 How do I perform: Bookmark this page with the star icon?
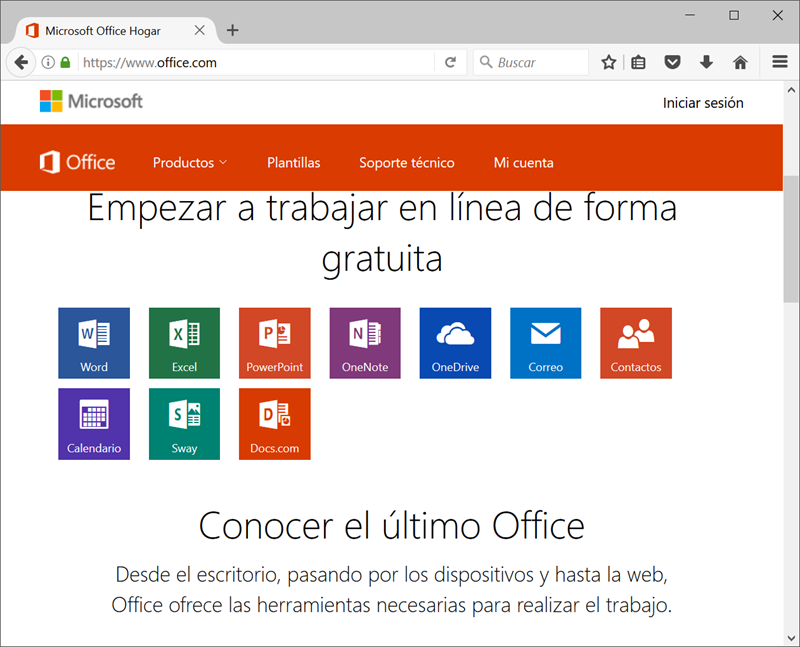(608, 62)
